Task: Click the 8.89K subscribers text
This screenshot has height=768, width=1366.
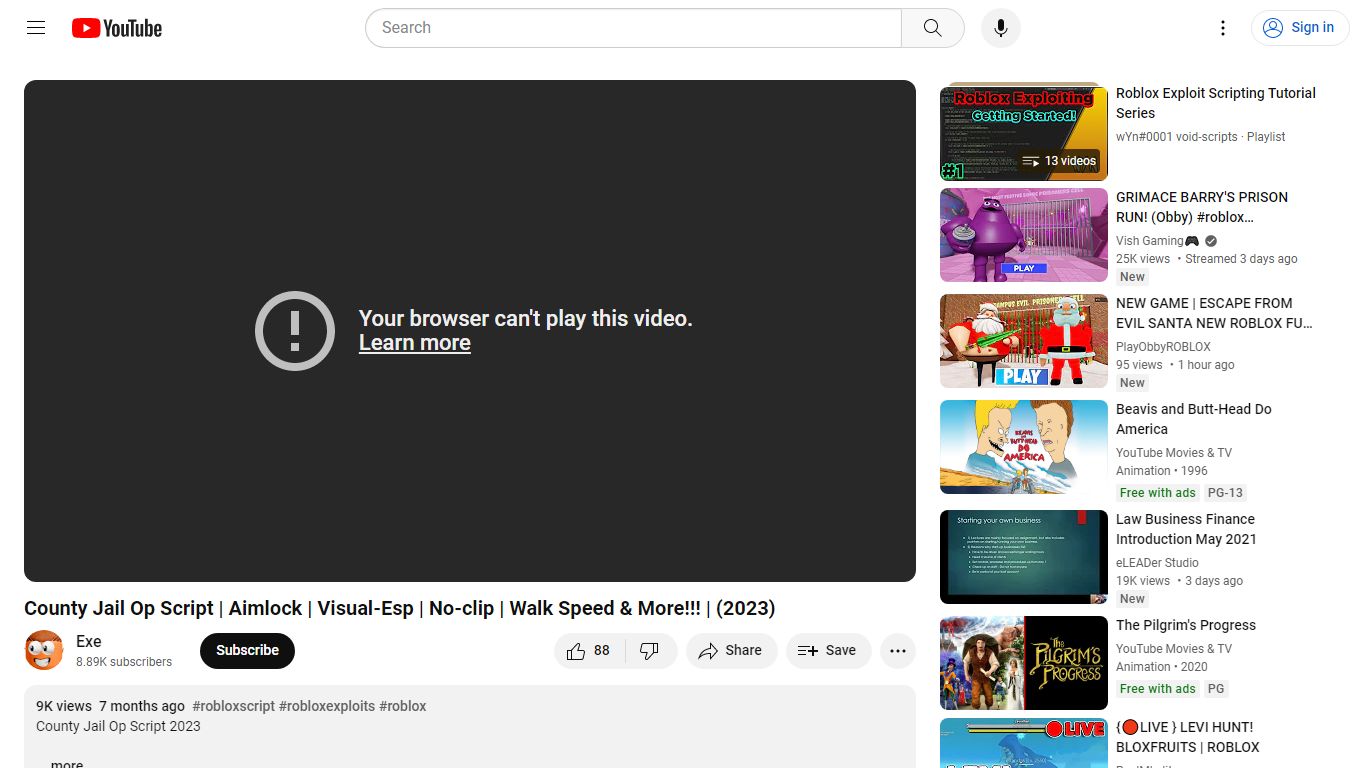Action: pos(124,662)
